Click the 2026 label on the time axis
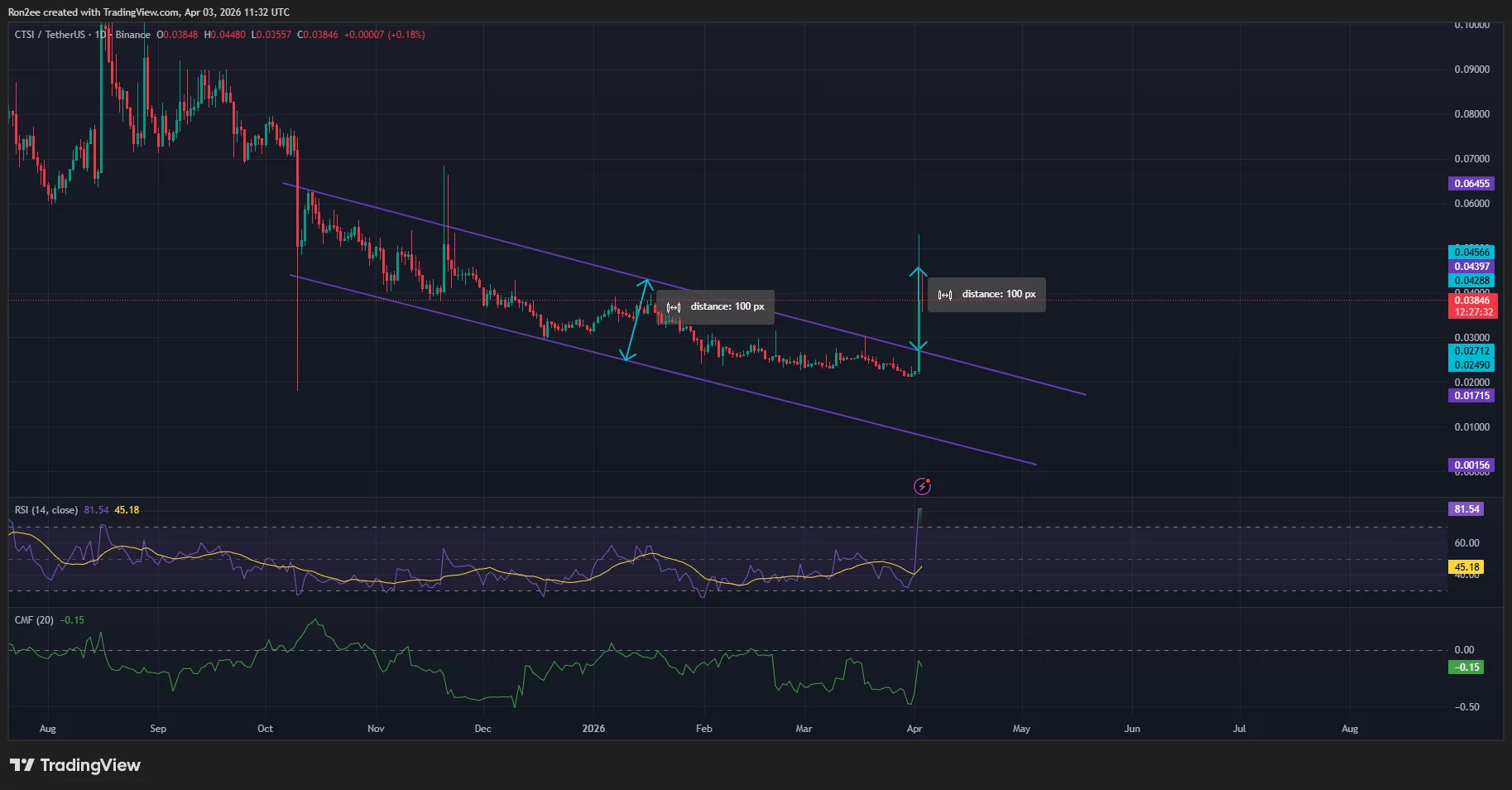This screenshot has height=790, width=1512. point(593,729)
